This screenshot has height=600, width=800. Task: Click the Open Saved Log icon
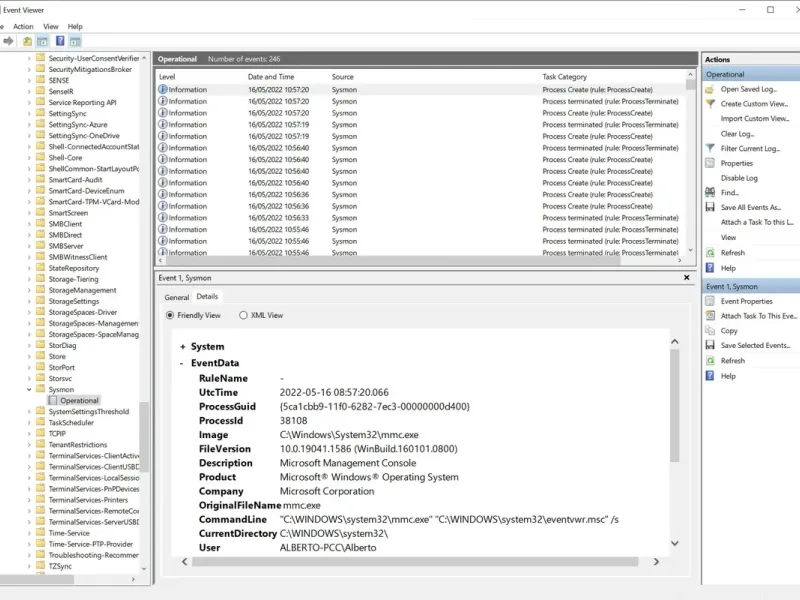710,89
